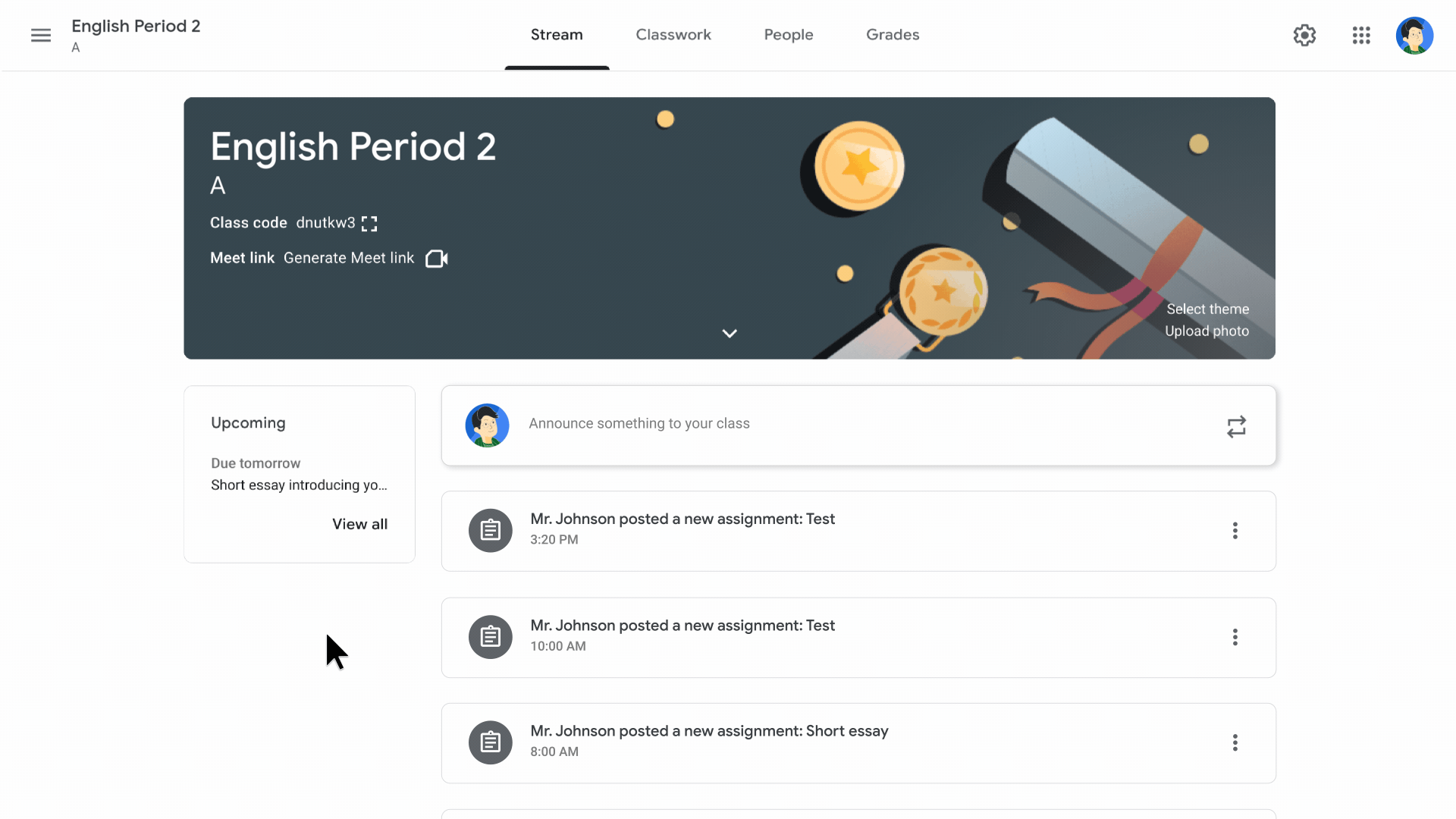This screenshot has width=1456, height=819.
Task: Click the Generate Meet link button
Action: point(348,258)
